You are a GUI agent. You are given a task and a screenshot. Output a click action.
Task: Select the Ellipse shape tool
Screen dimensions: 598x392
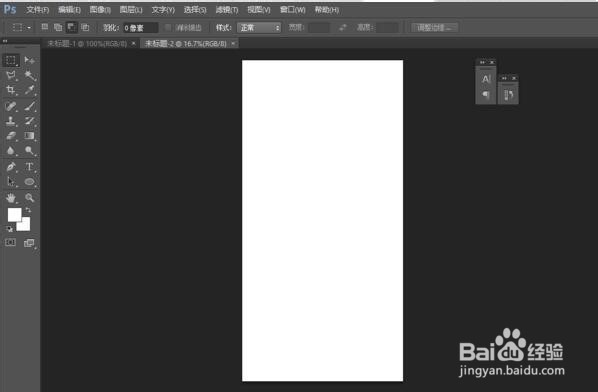pos(29,182)
